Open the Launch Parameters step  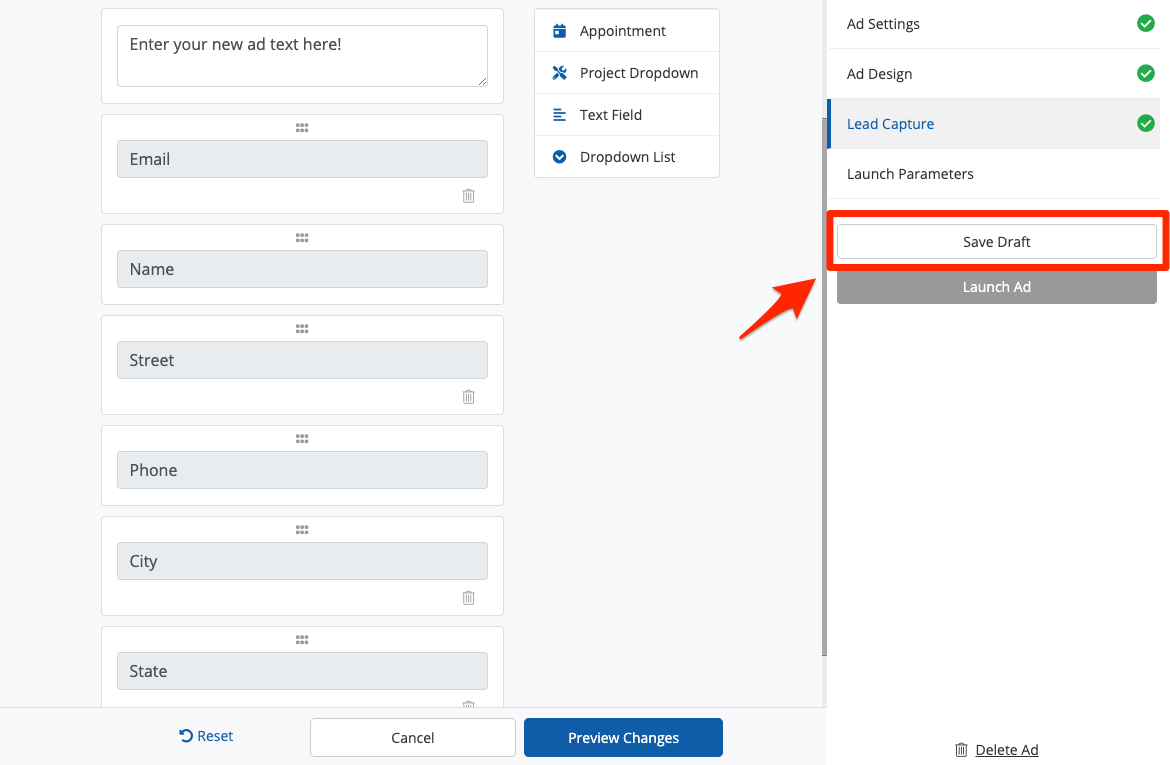(x=910, y=174)
